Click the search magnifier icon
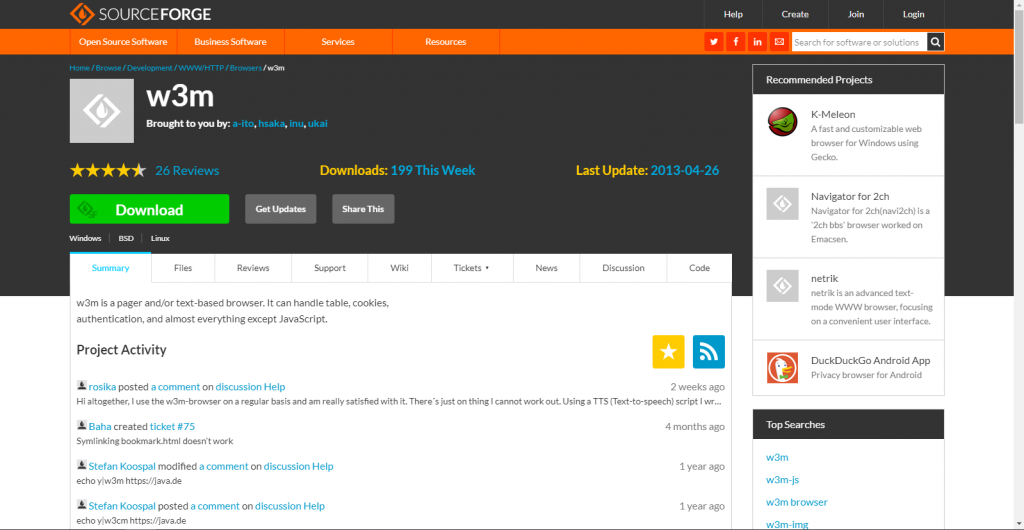 [x=935, y=42]
